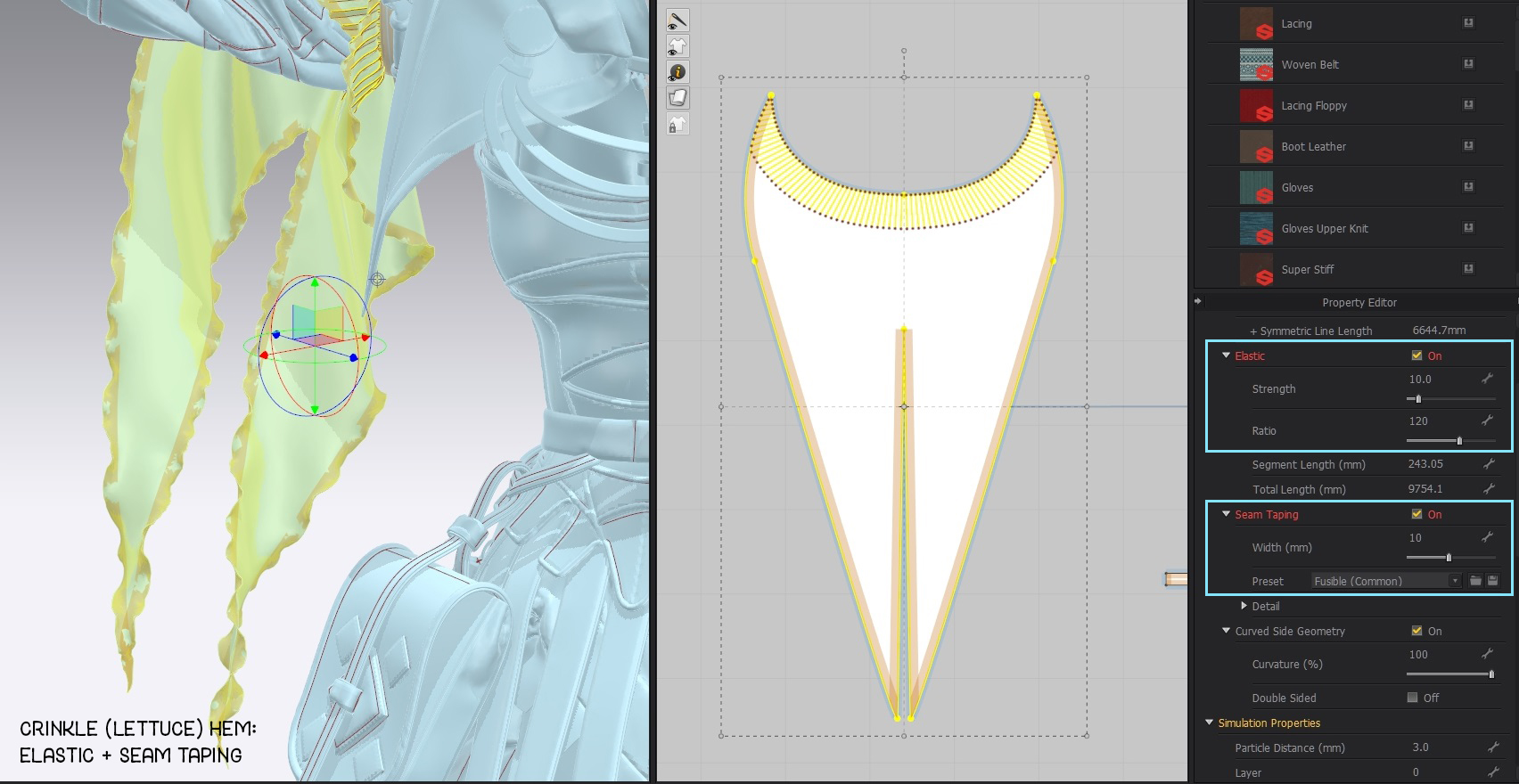The width and height of the screenshot is (1519, 784).
Task: Click wrench icon beside Particle Distance
Action: pos(1493,747)
